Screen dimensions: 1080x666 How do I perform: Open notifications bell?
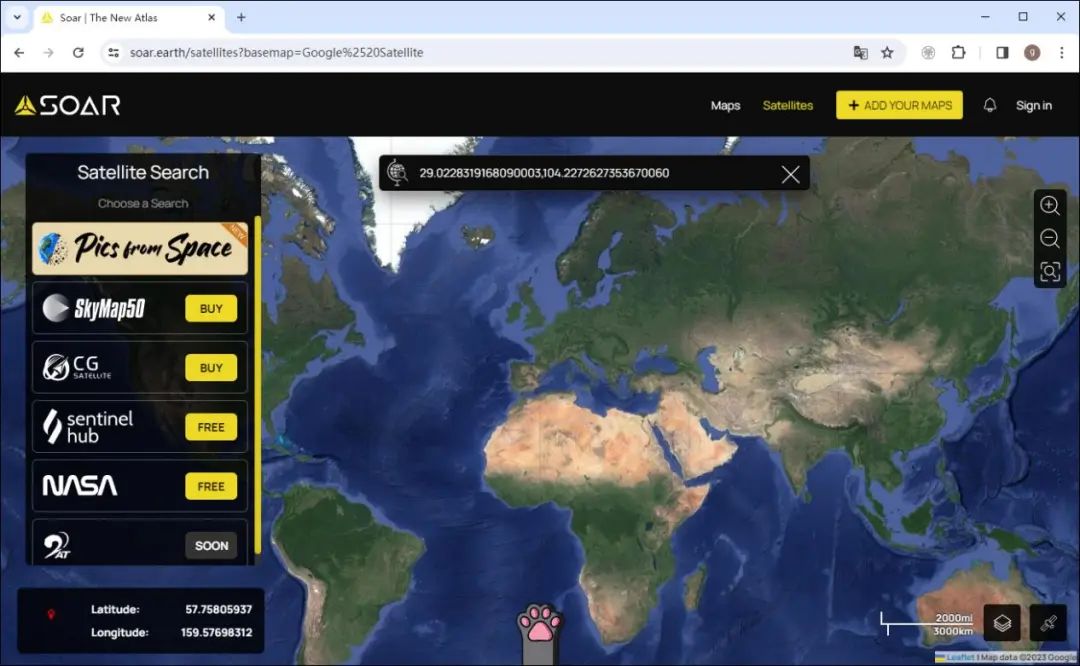(990, 105)
